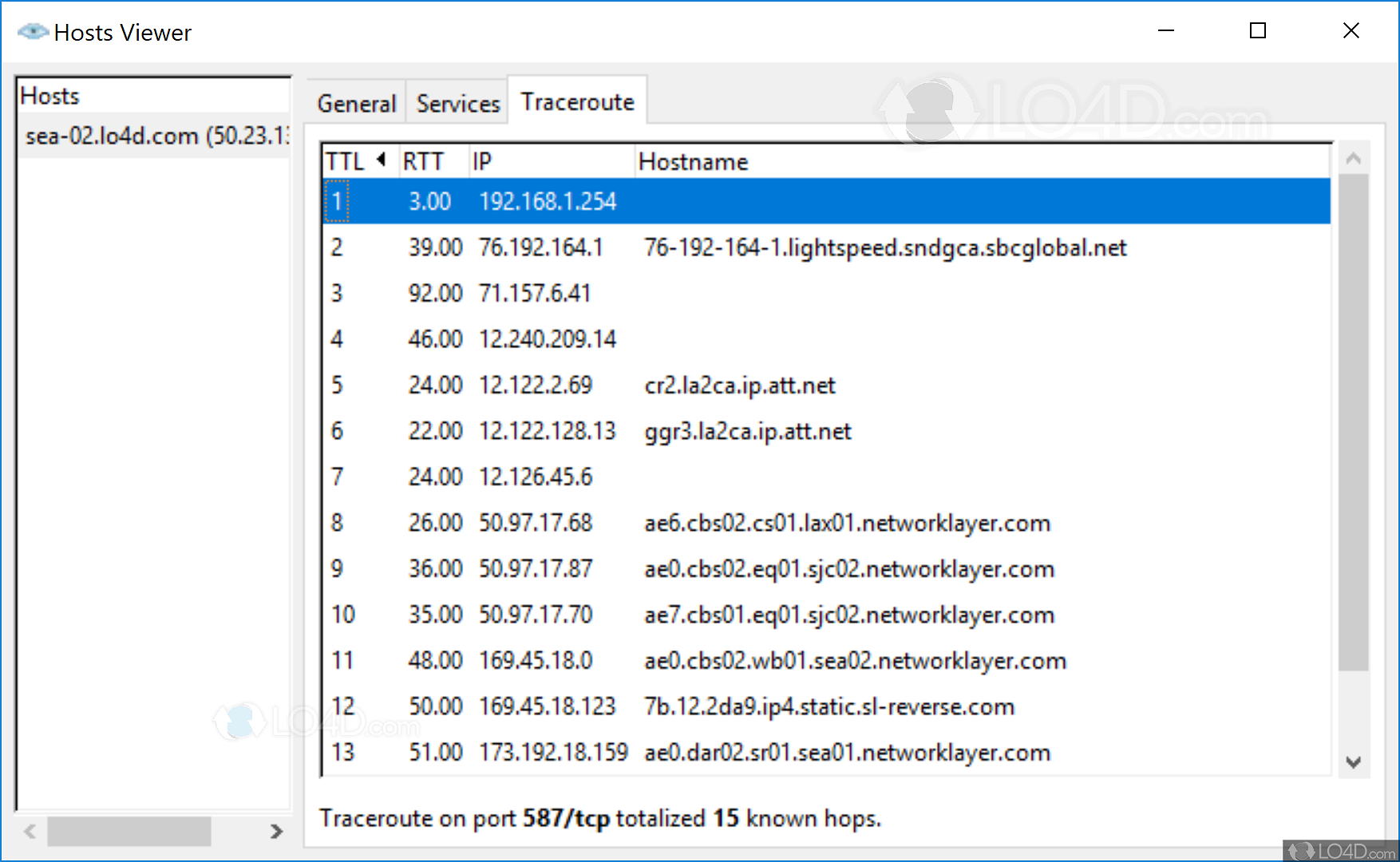Switch to the Services tab
This screenshot has width=1400, height=862.
pyautogui.click(x=457, y=102)
